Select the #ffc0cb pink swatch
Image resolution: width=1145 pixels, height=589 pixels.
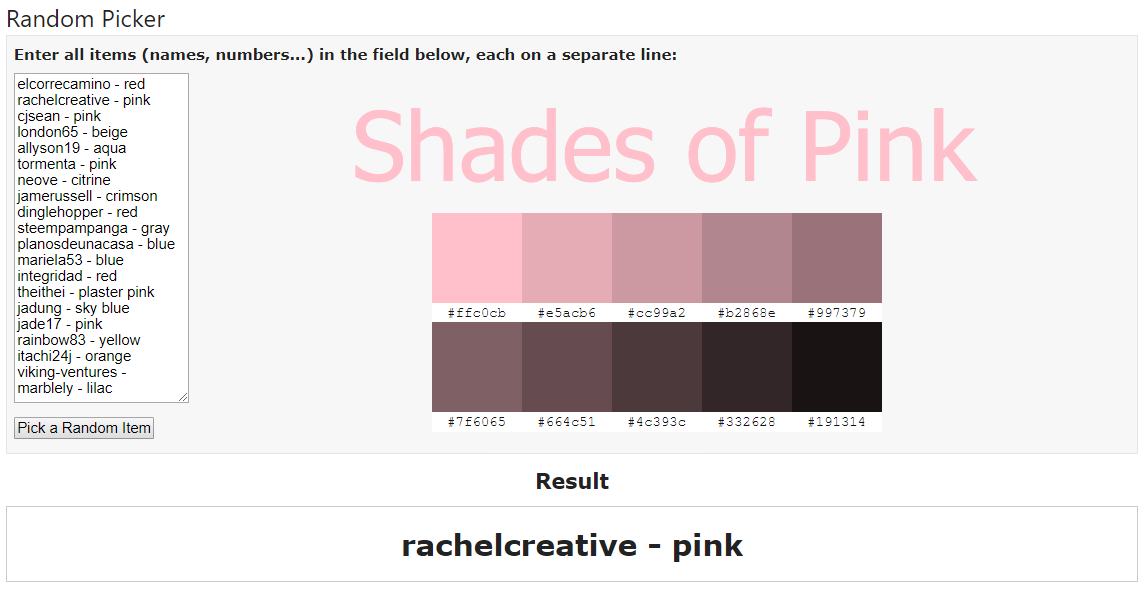[477, 258]
